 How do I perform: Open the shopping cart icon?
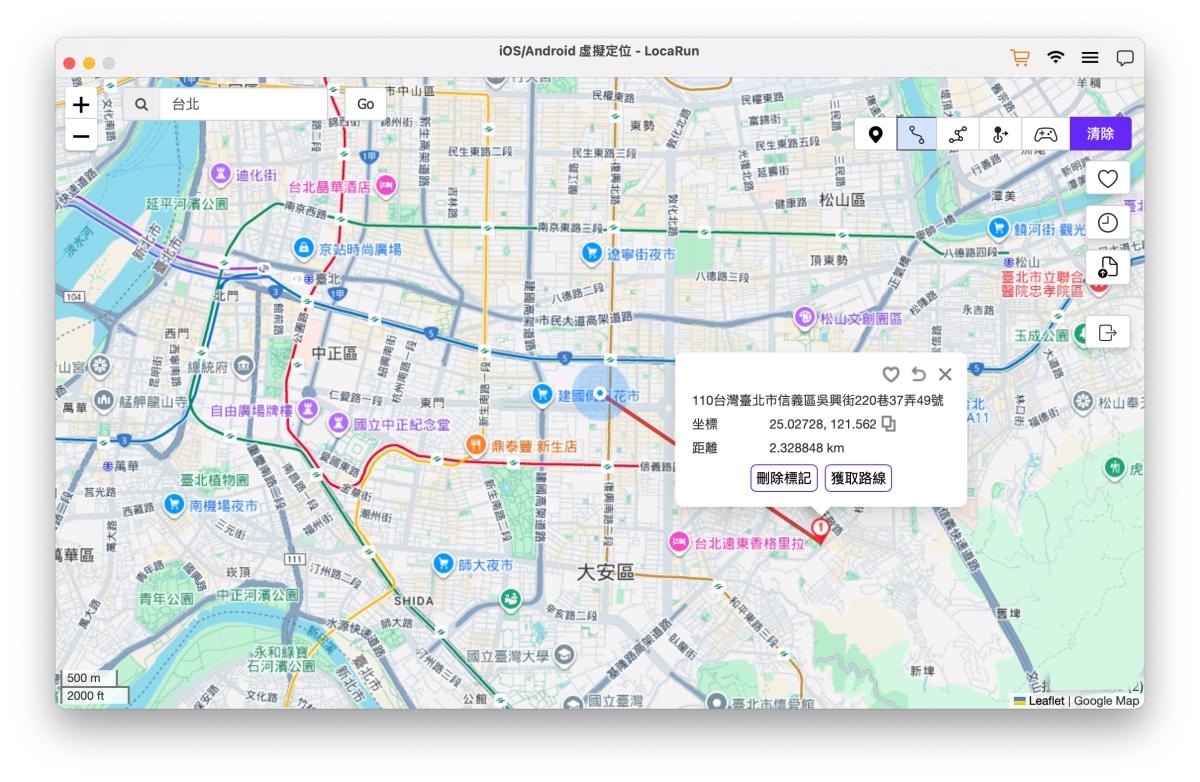1020,58
